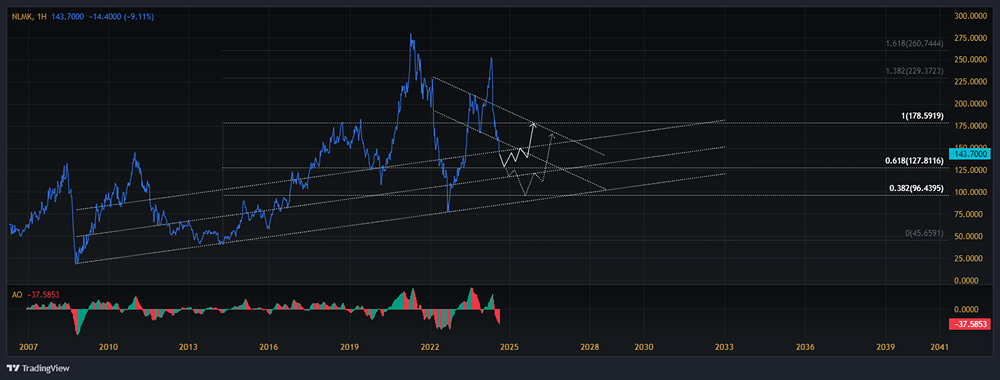1000x380 pixels.
Task: Click 2025 on the time axis
Action: pos(509,347)
